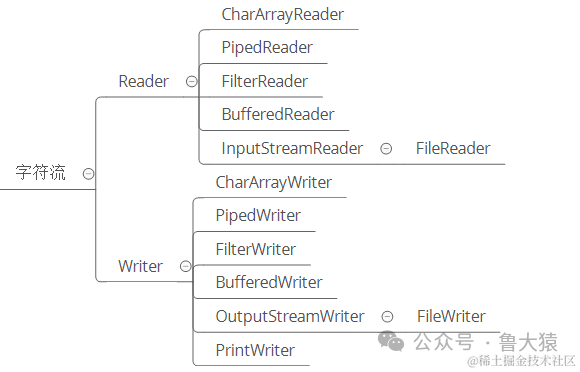Collapse the Reader branch

point(192,81)
